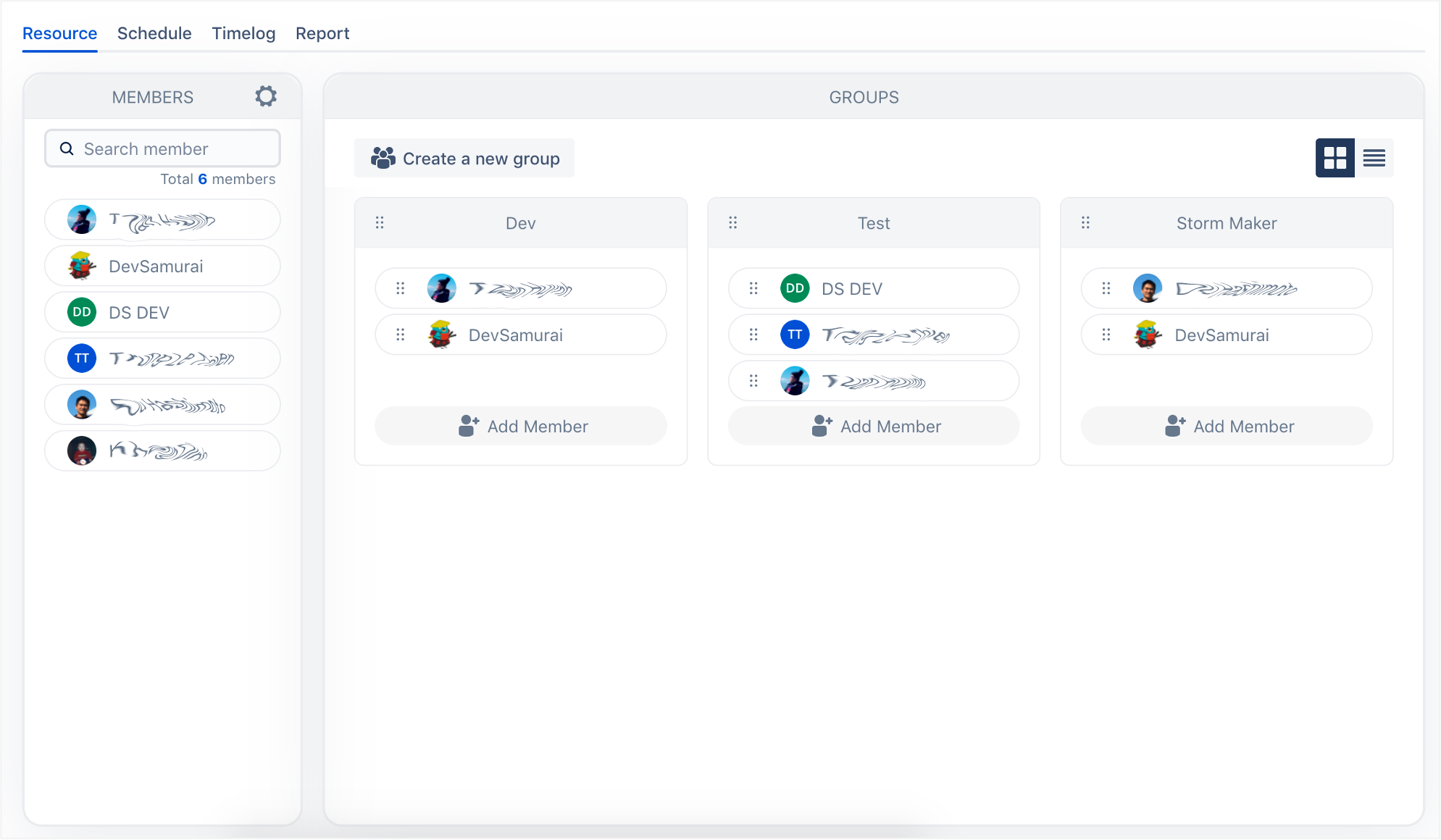This screenshot has height=840, width=1441.
Task: Click the blue TT avatar in Test group
Action: tap(795, 335)
